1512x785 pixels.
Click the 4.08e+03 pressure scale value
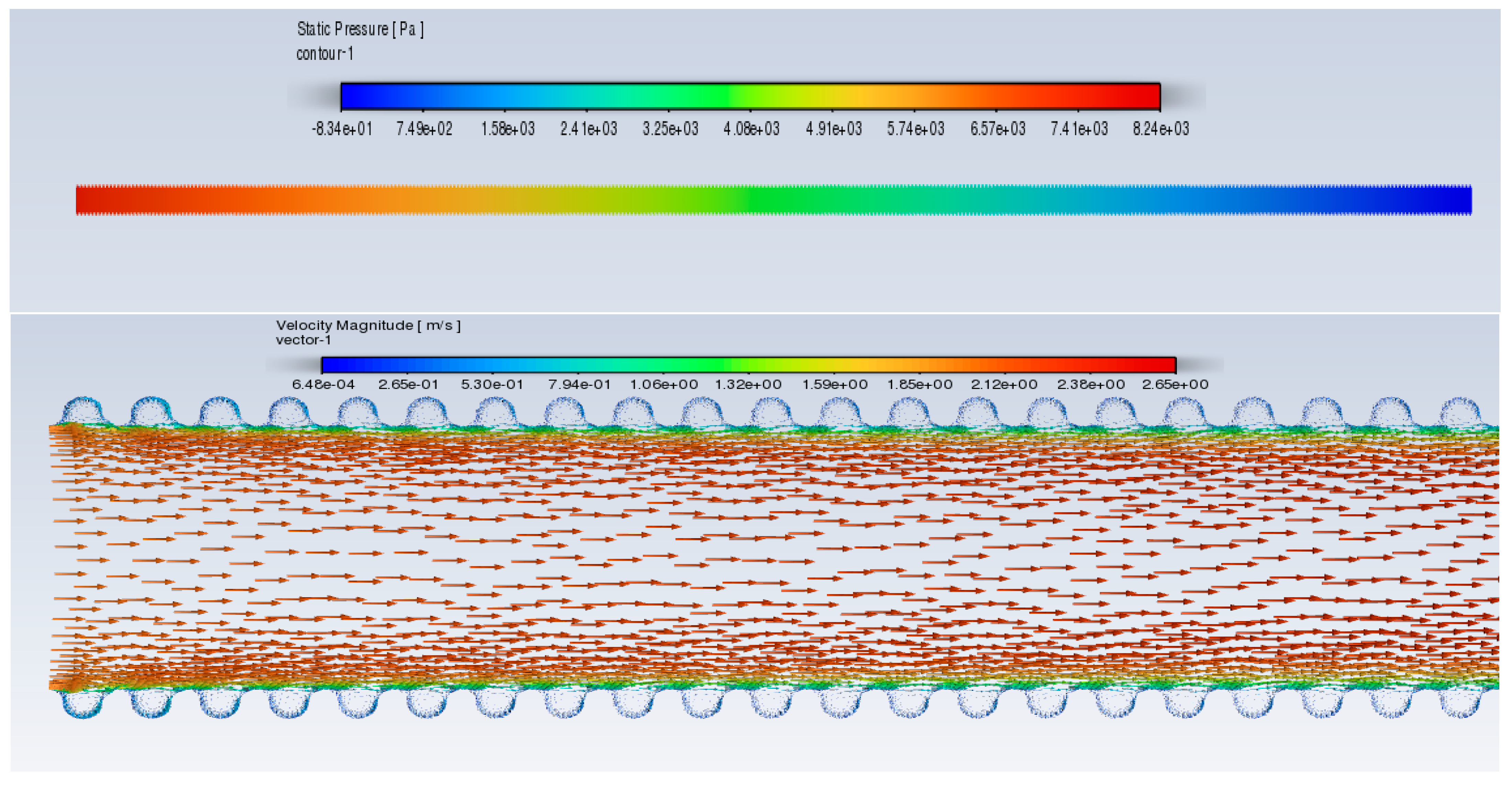pos(751,129)
